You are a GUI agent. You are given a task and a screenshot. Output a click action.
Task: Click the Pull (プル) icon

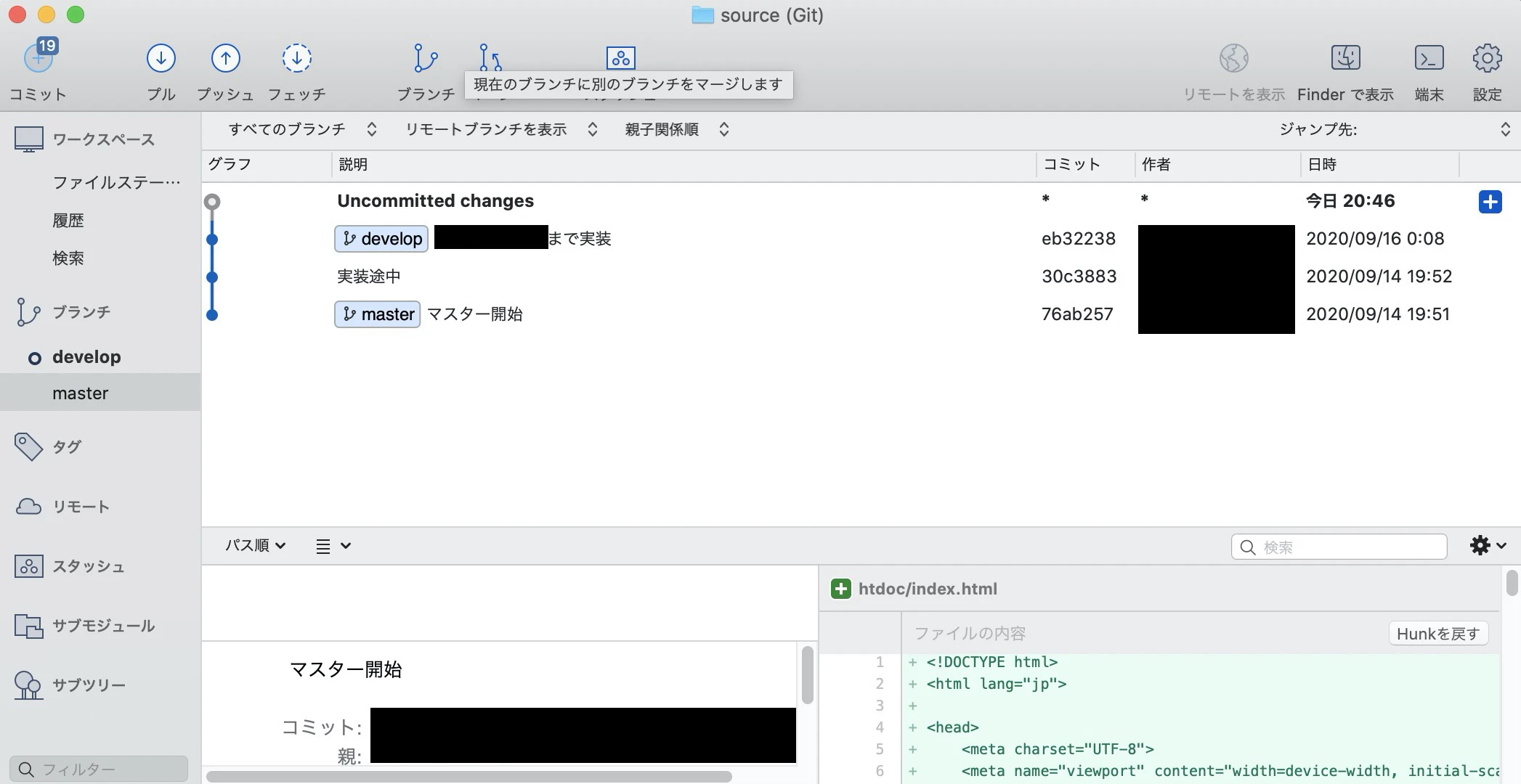point(161,58)
